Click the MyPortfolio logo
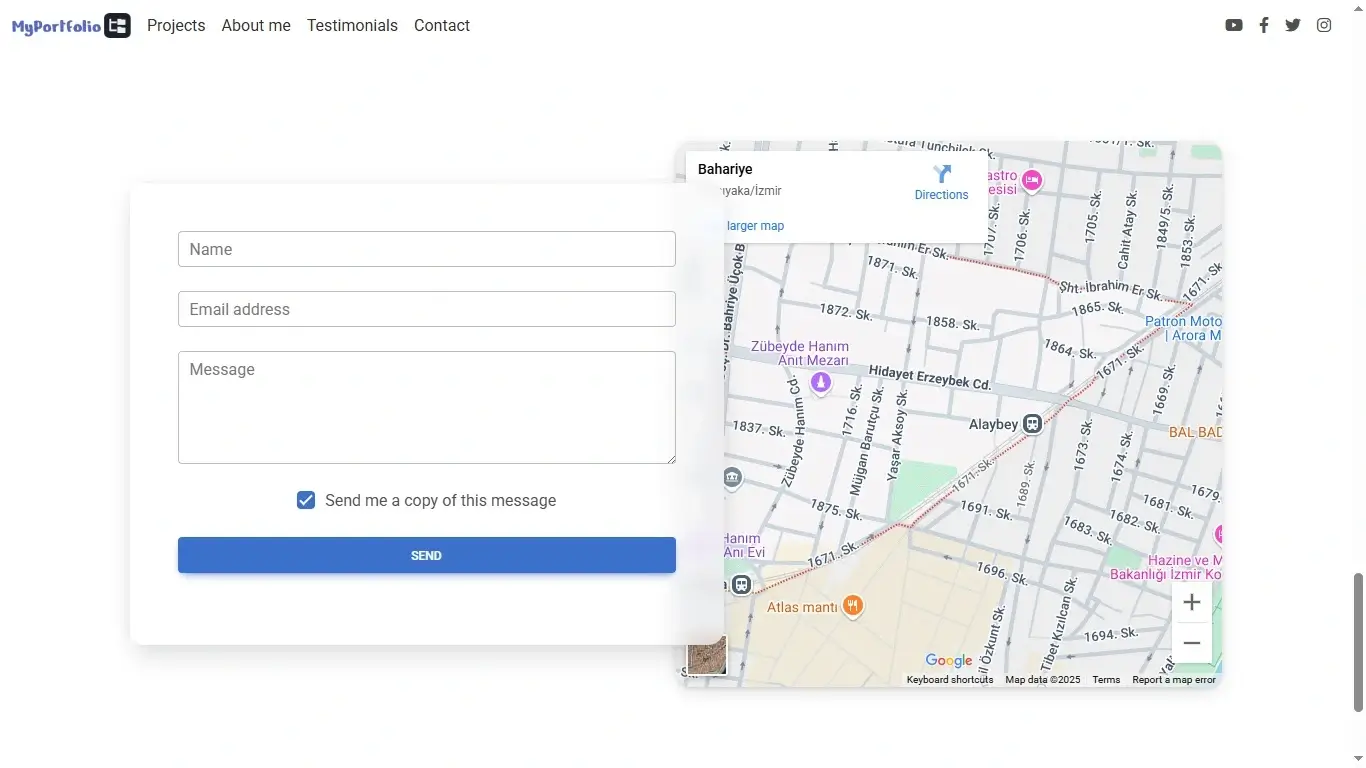Image resolution: width=1366 pixels, height=768 pixels. point(71,26)
